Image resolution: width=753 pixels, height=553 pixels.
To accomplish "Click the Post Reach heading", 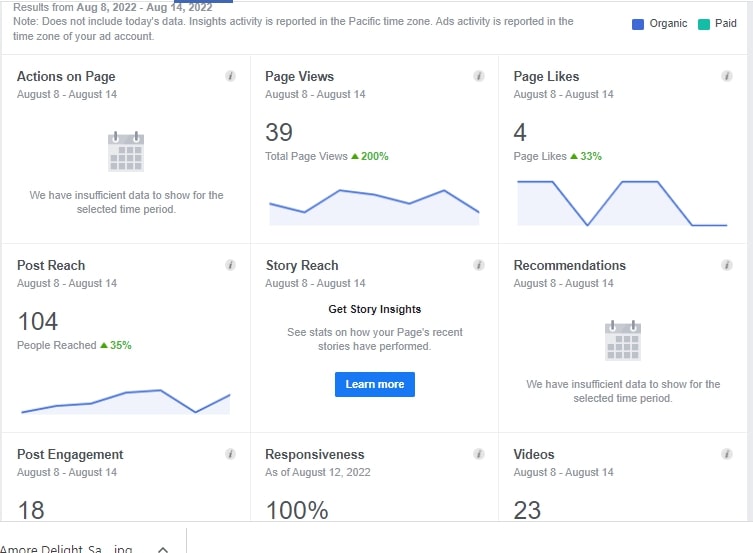I will (51, 265).
